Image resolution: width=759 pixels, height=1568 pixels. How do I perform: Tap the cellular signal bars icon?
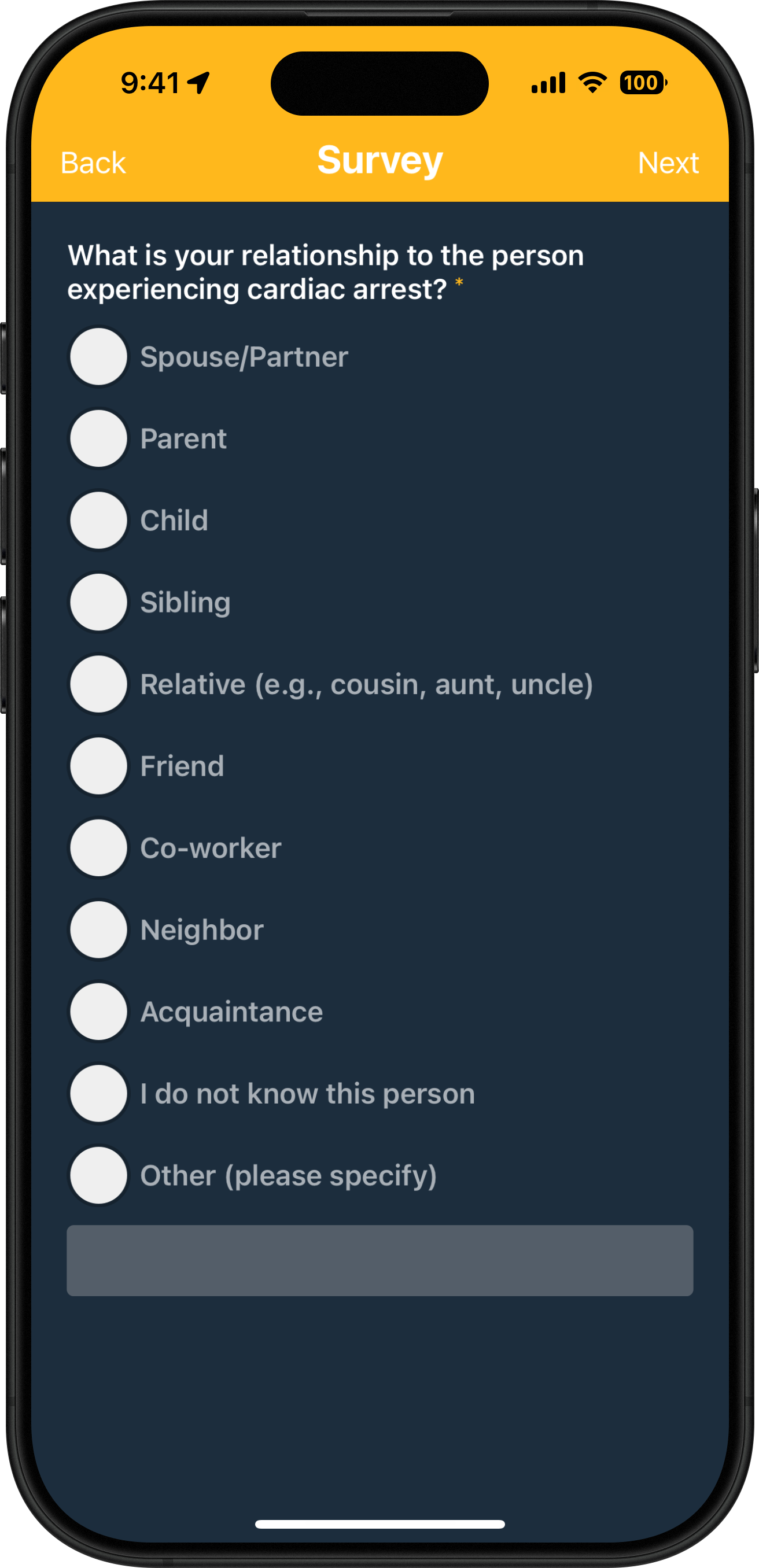coord(548,83)
